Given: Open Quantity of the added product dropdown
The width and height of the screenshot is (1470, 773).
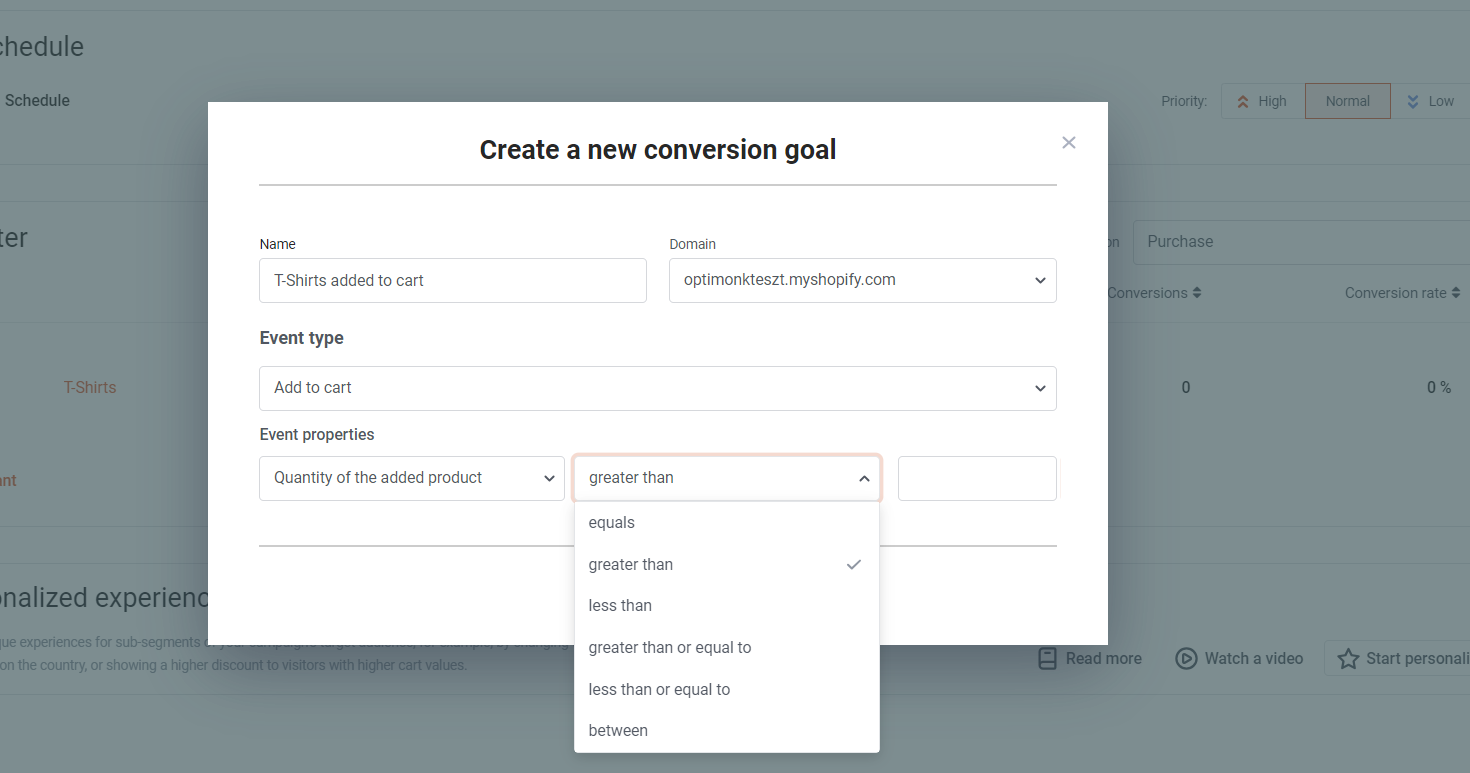Looking at the screenshot, I should [412, 478].
